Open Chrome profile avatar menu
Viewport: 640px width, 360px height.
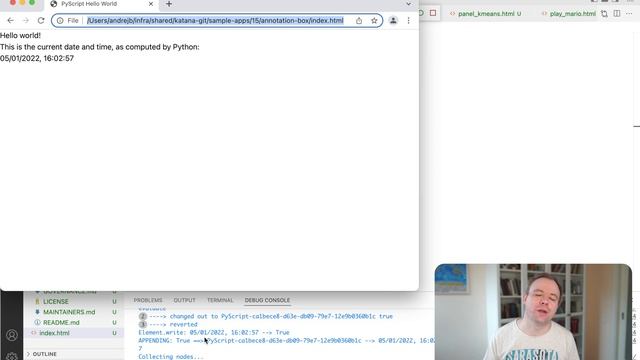(x=393, y=20)
